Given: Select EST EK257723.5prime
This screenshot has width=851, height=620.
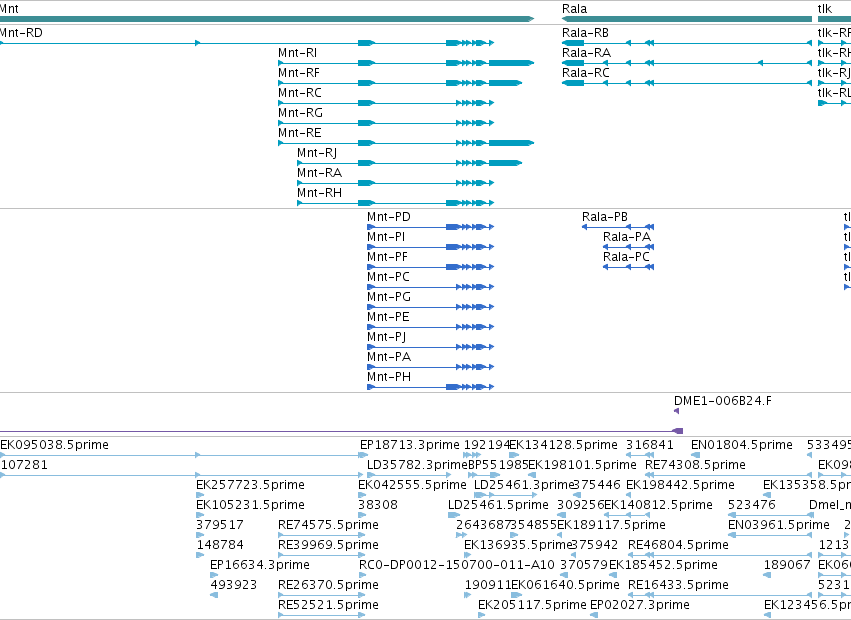Looking at the screenshot, I should point(250,485).
